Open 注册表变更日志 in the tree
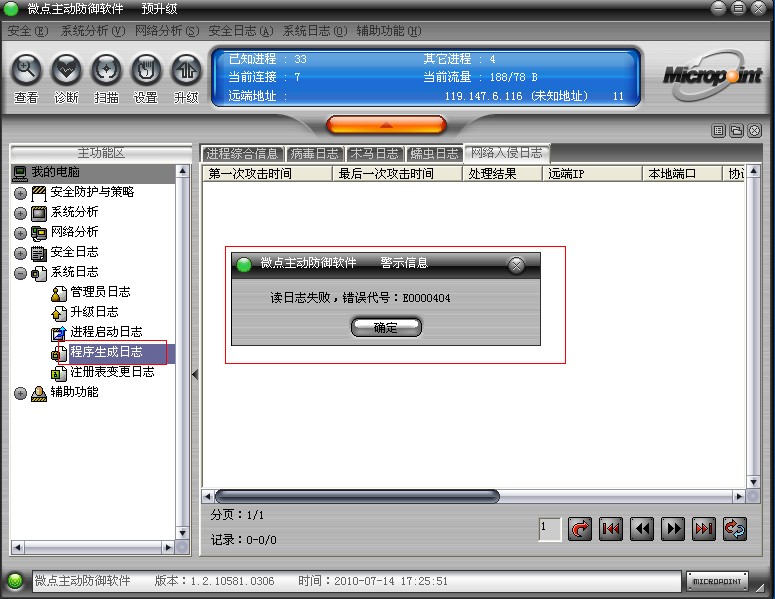775x599 pixels. (112, 372)
